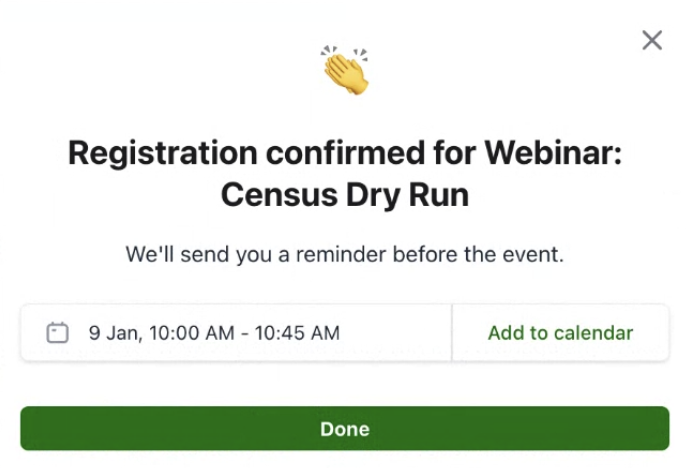Viewport: 686px width, 468px height.
Task: Click the "10:45 AM" end time
Action: 297,333
